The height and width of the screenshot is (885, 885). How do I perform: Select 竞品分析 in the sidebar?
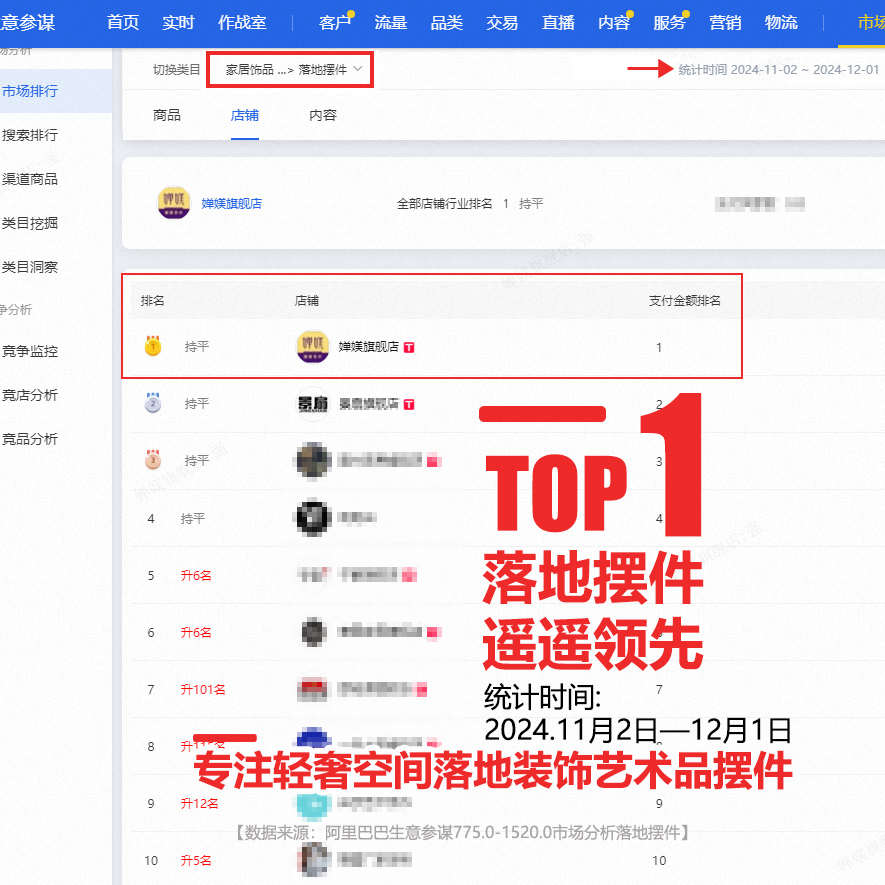click(30, 439)
